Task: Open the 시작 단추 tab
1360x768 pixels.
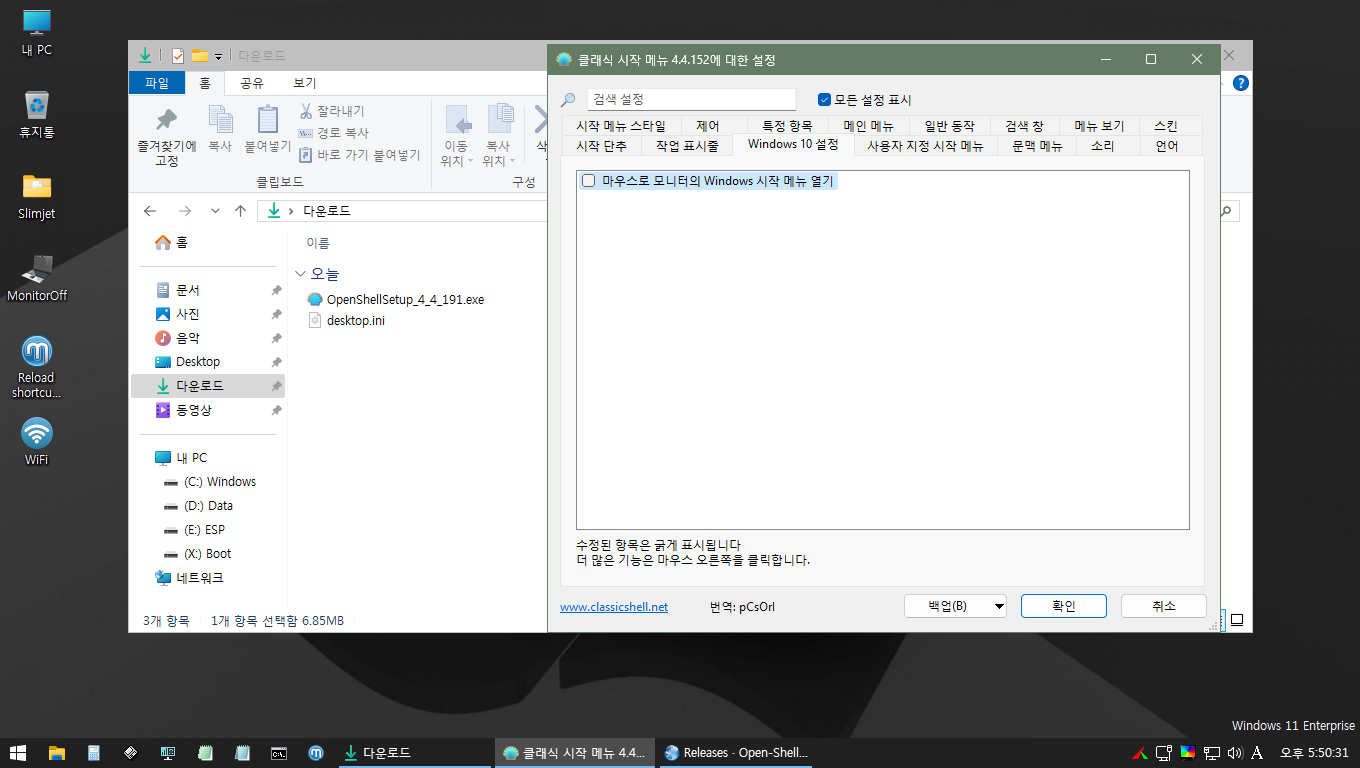Action: click(x=602, y=146)
